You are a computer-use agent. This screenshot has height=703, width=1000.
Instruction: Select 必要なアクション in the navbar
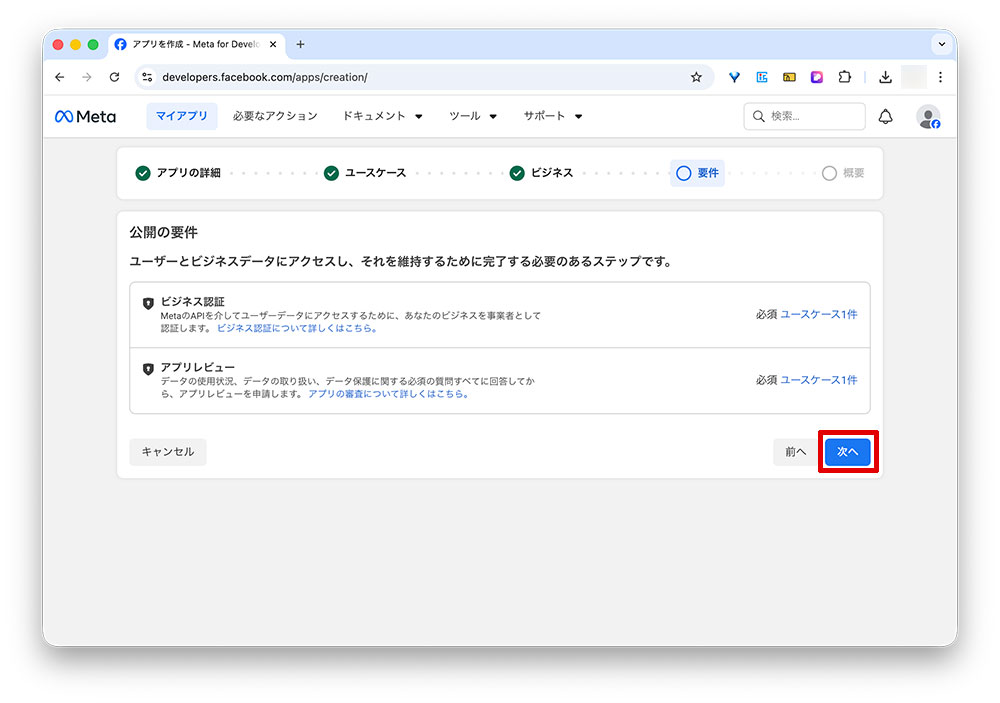point(277,116)
